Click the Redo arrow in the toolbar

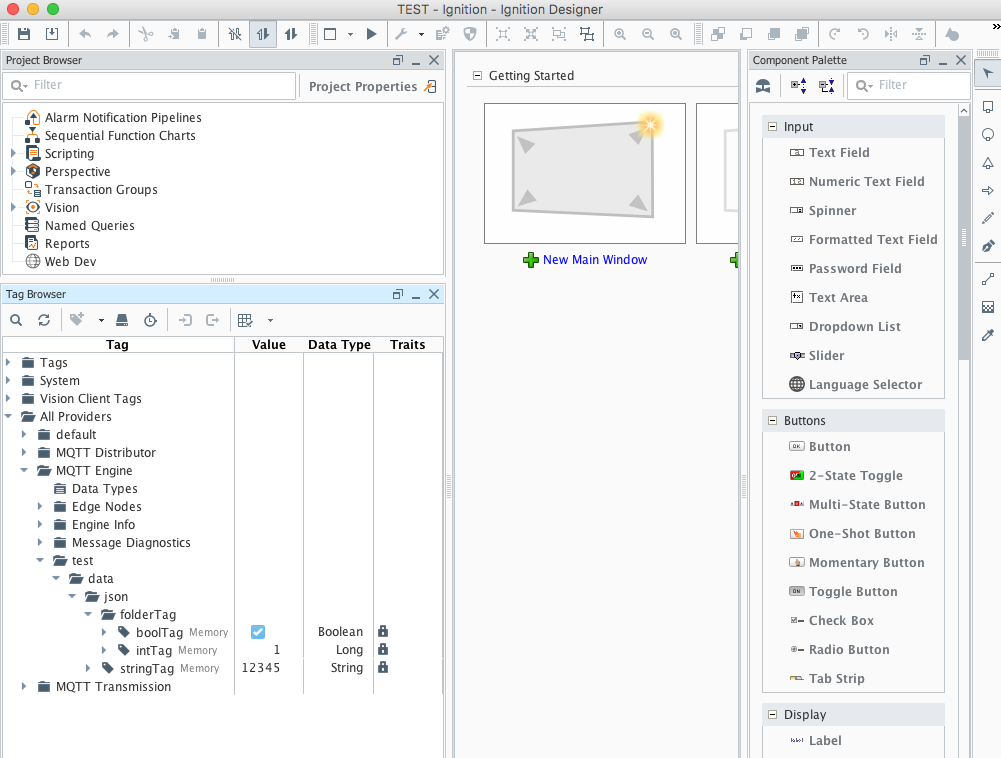tap(112, 34)
